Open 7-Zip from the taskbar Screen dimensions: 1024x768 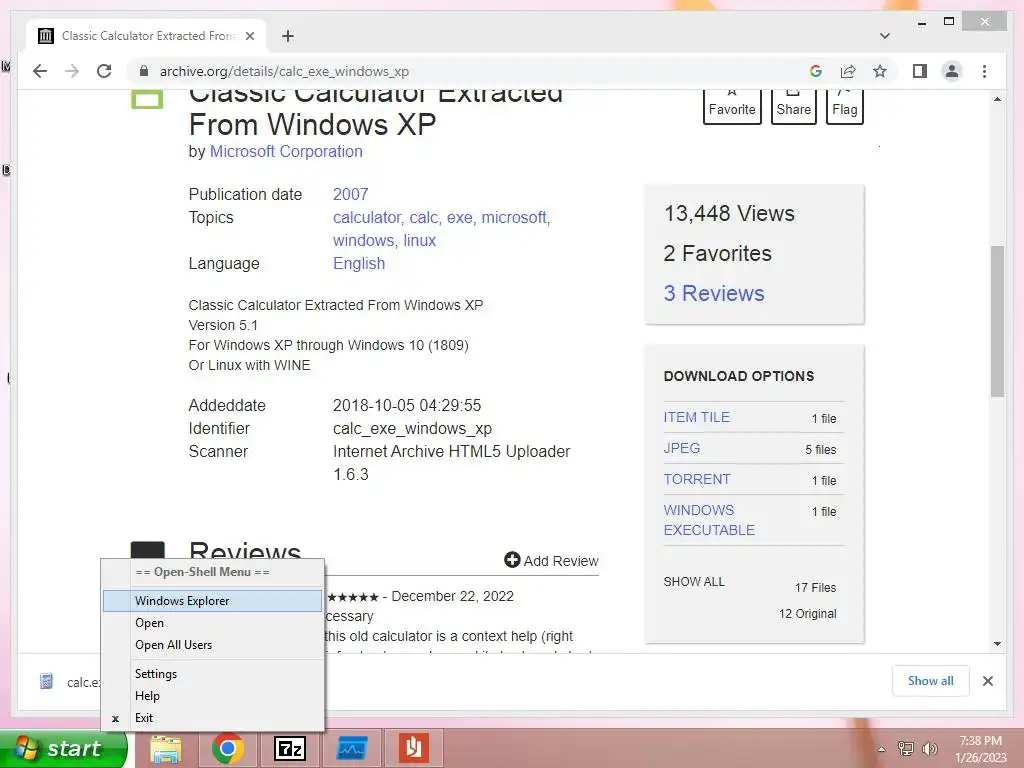[x=289, y=748]
